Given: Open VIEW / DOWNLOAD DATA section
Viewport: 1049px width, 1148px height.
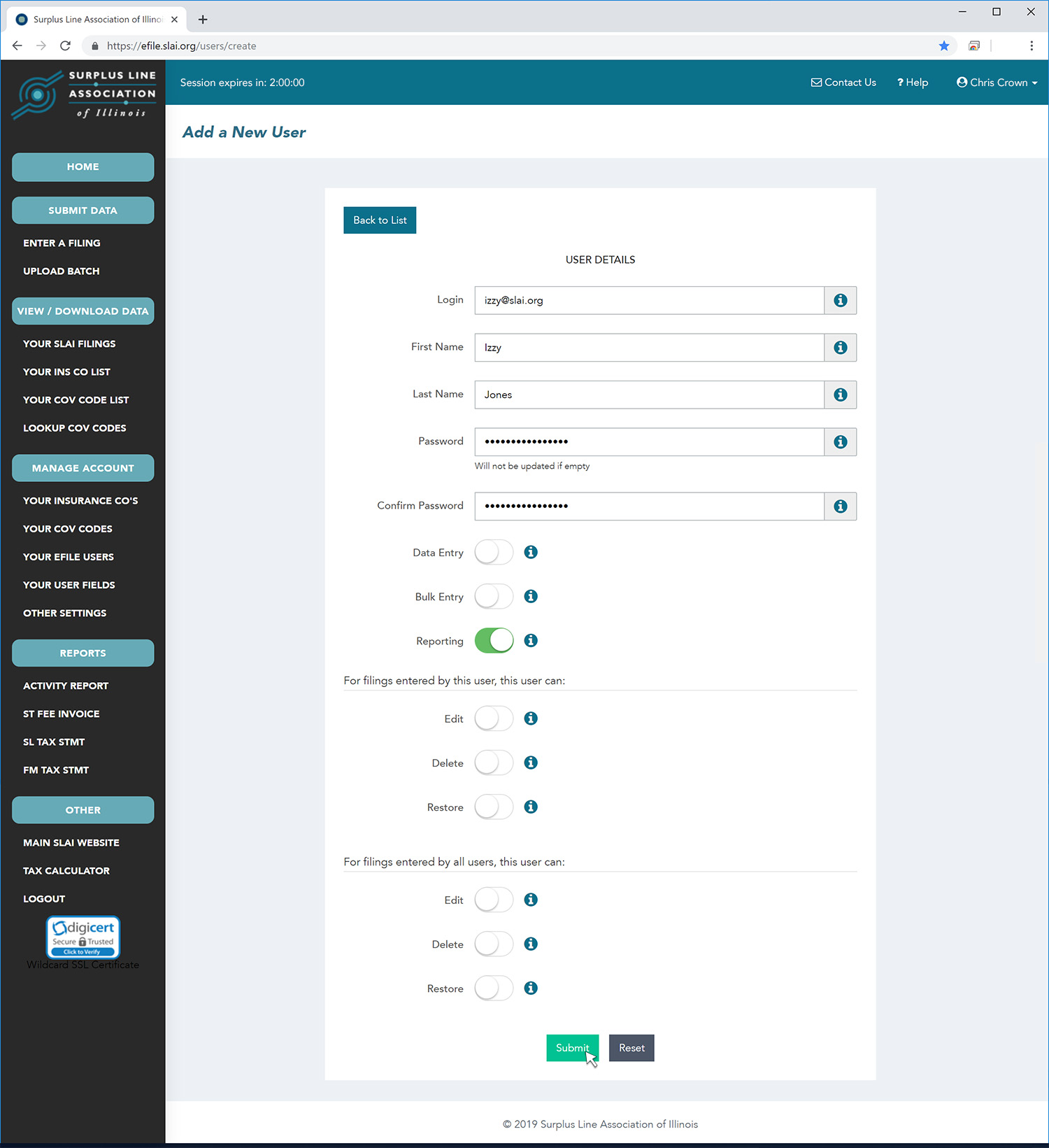Looking at the screenshot, I should [83, 311].
